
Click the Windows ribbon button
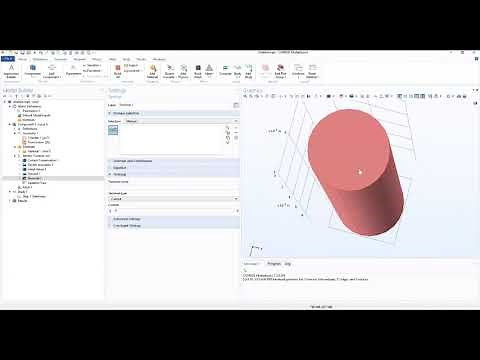click(298, 71)
